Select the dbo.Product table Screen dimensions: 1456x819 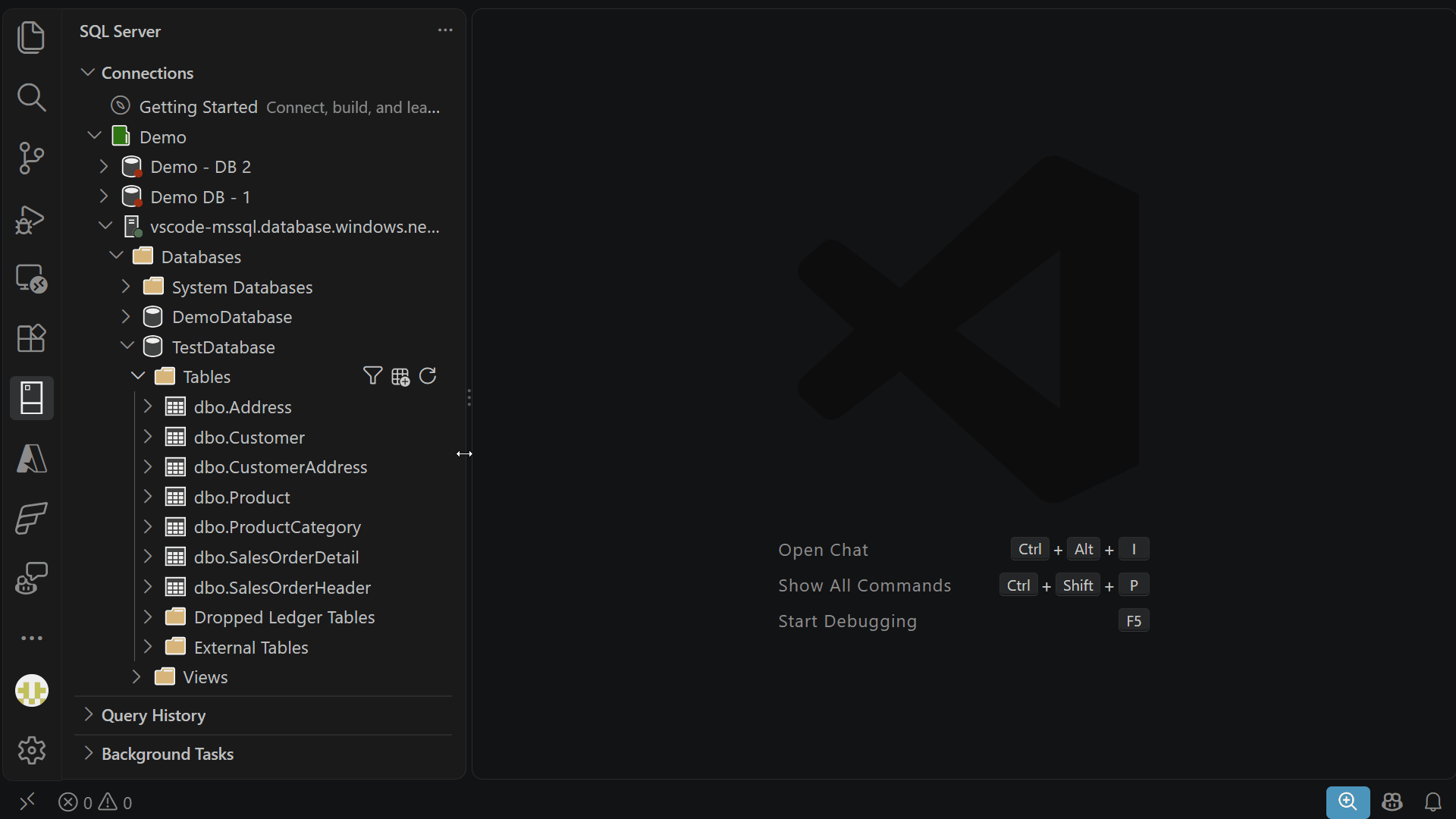coord(264,497)
